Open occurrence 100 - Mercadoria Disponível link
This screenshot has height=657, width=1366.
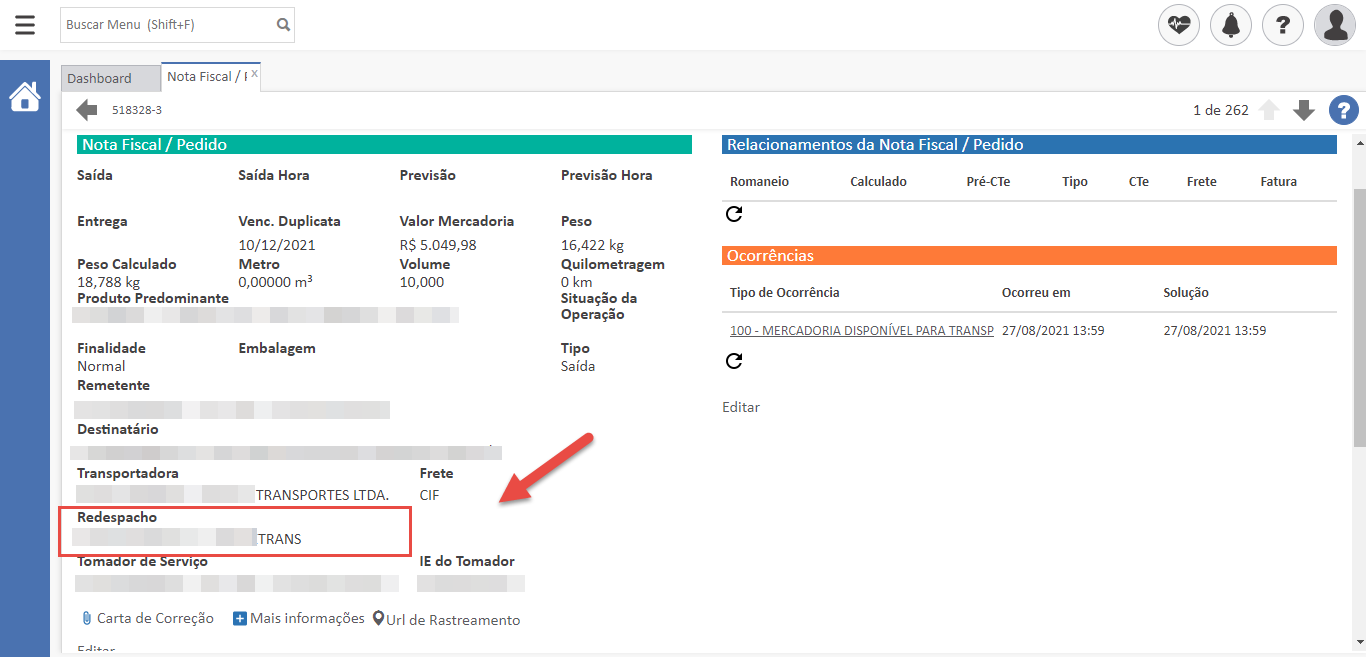(861, 330)
